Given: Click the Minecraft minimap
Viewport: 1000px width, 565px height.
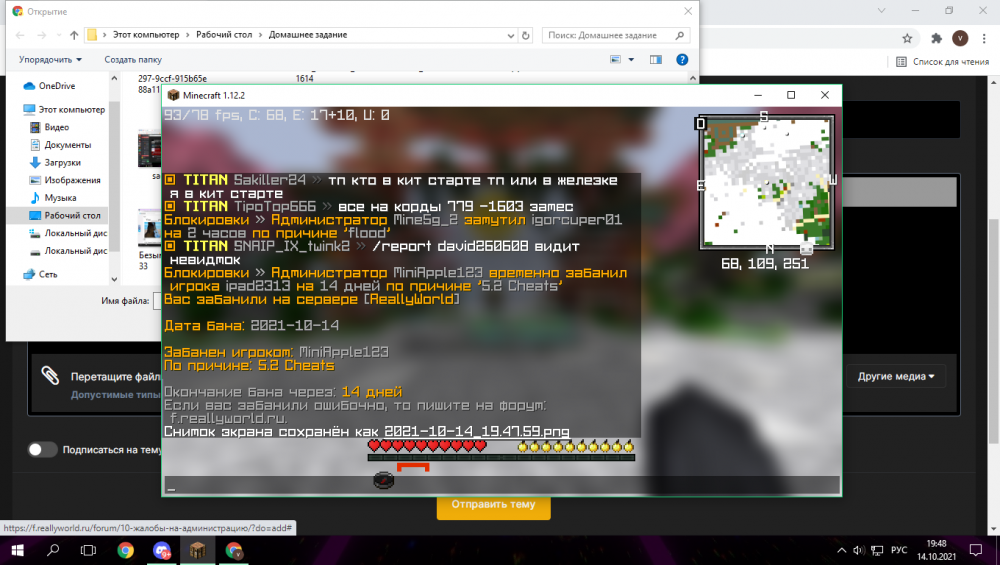Looking at the screenshot, I should 767,183.
